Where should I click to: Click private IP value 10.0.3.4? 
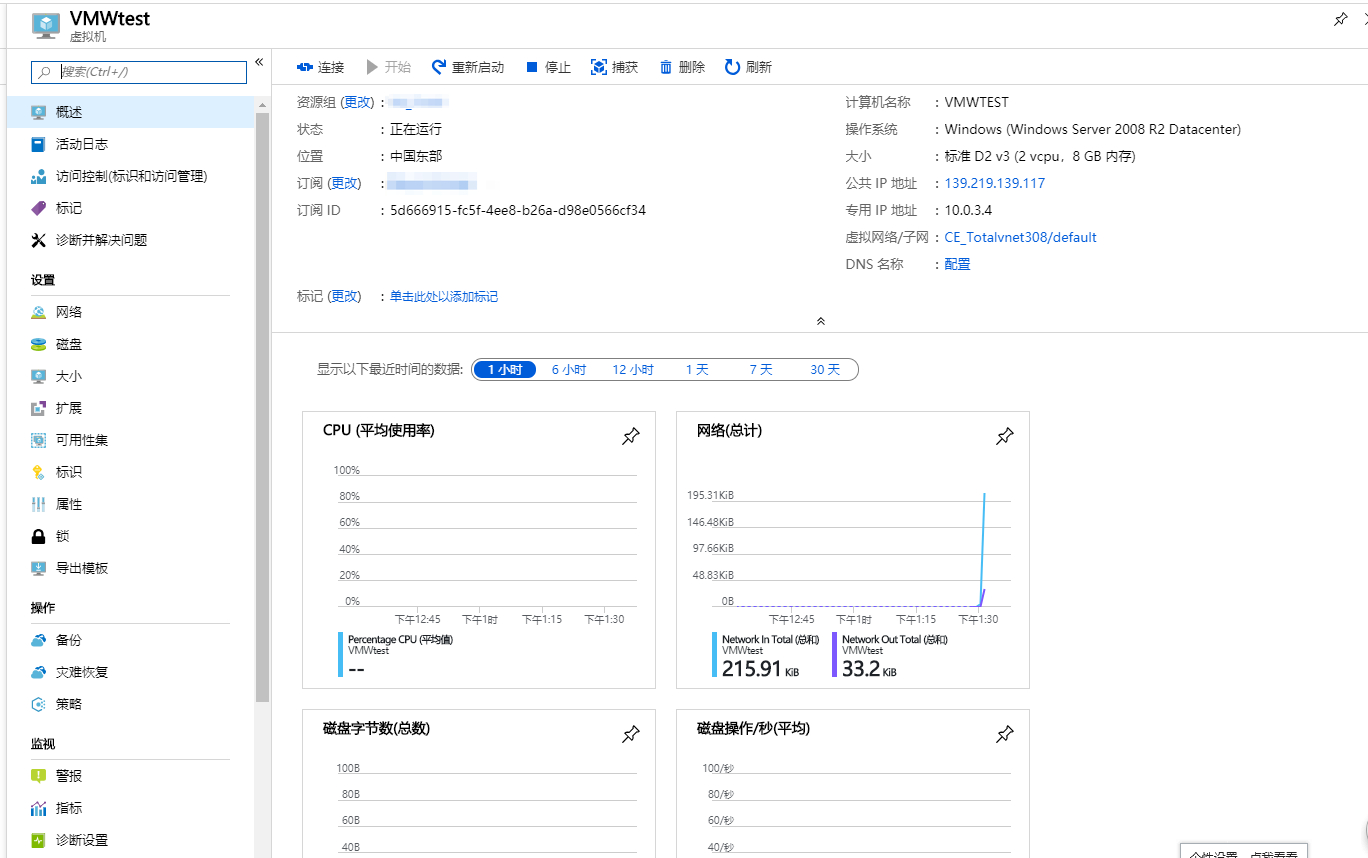point(968,210)
